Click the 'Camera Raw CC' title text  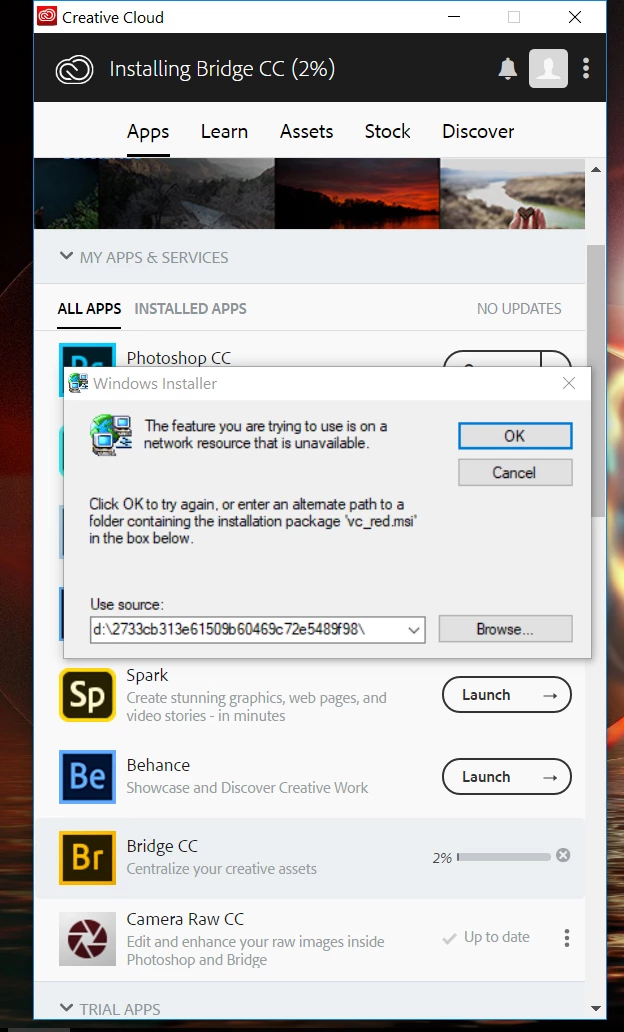(185, 919)
